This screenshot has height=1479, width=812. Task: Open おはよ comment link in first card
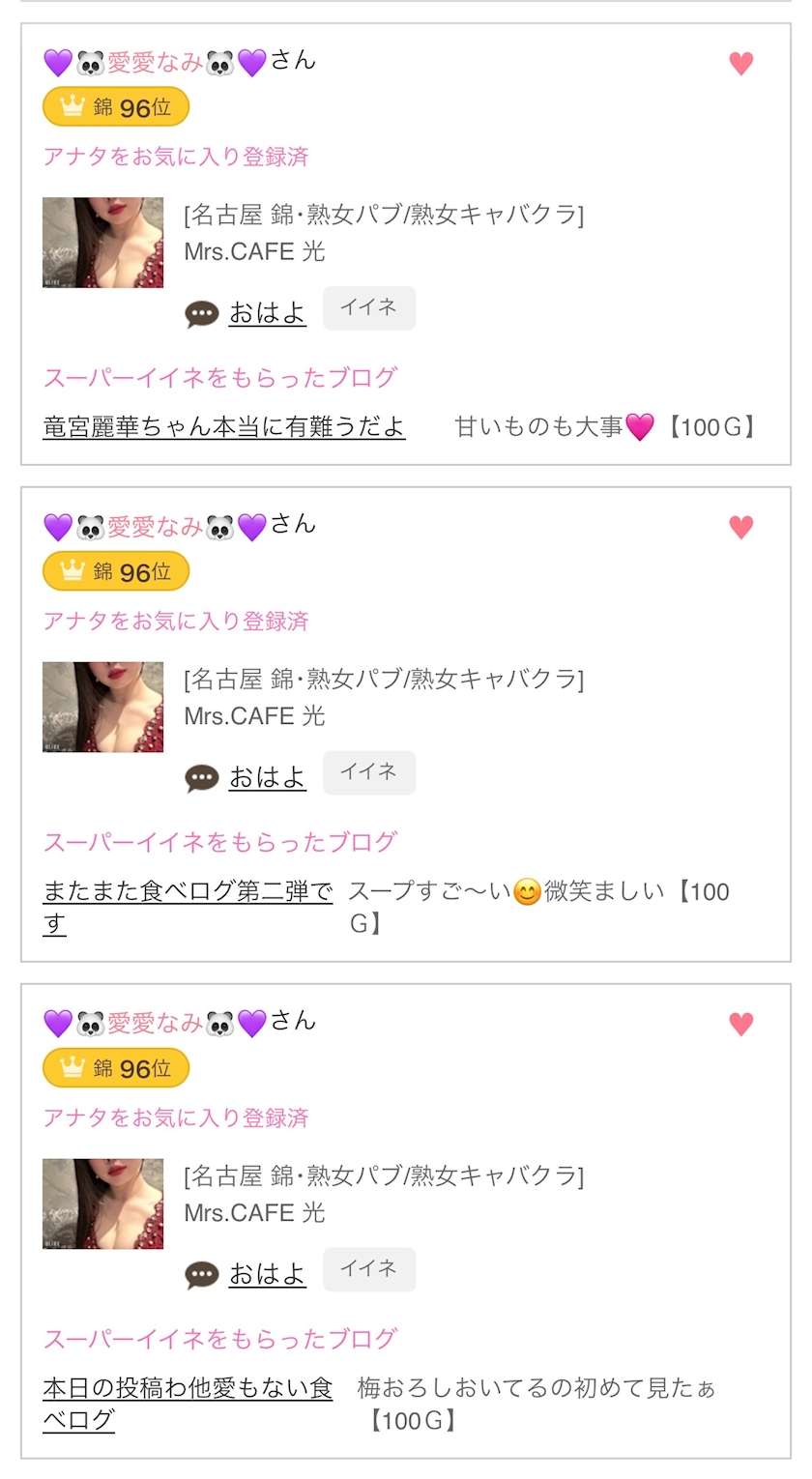(268, 313)
